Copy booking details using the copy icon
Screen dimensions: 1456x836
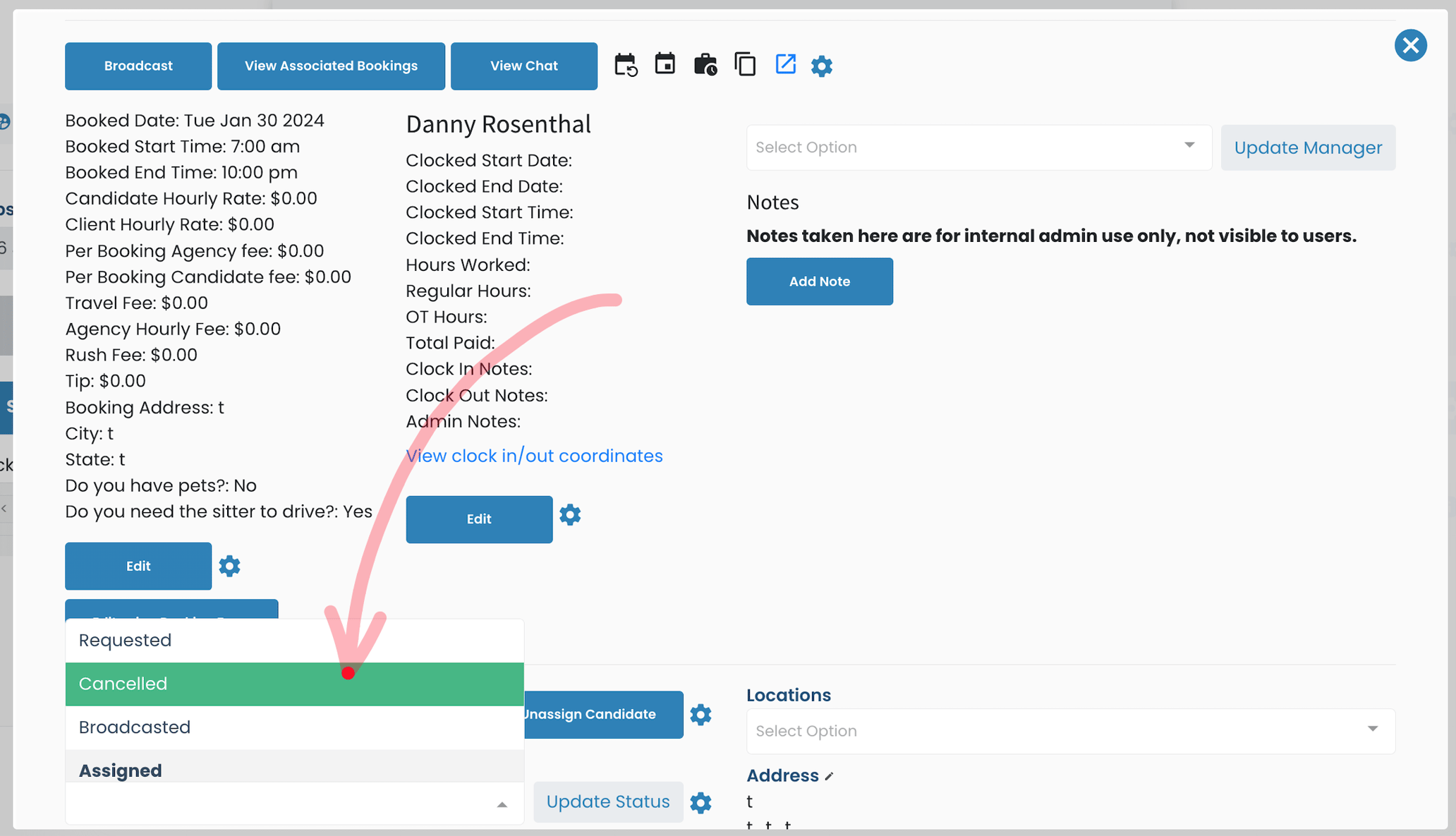click(745, 65)
